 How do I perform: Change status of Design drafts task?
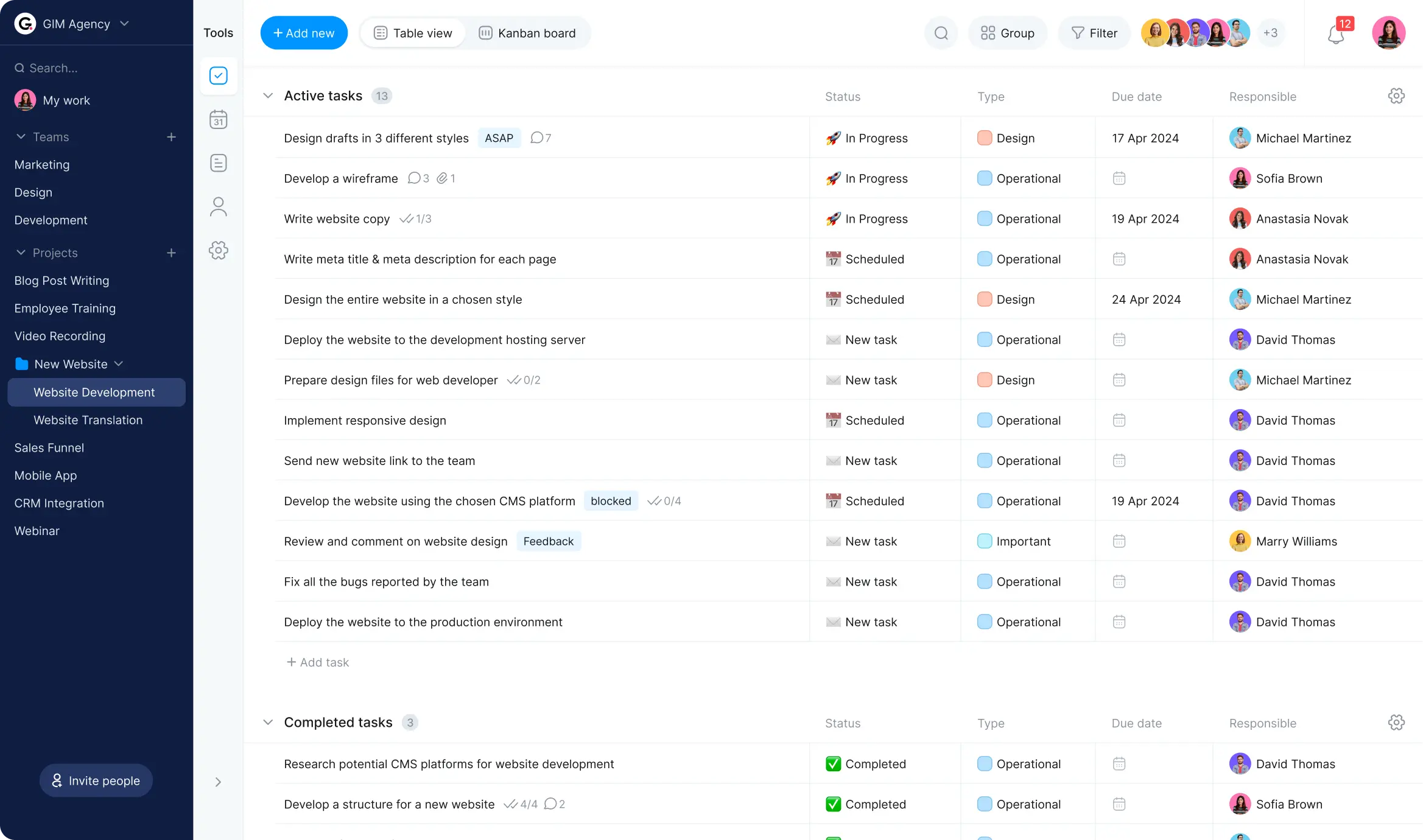[x=867, y=138]
